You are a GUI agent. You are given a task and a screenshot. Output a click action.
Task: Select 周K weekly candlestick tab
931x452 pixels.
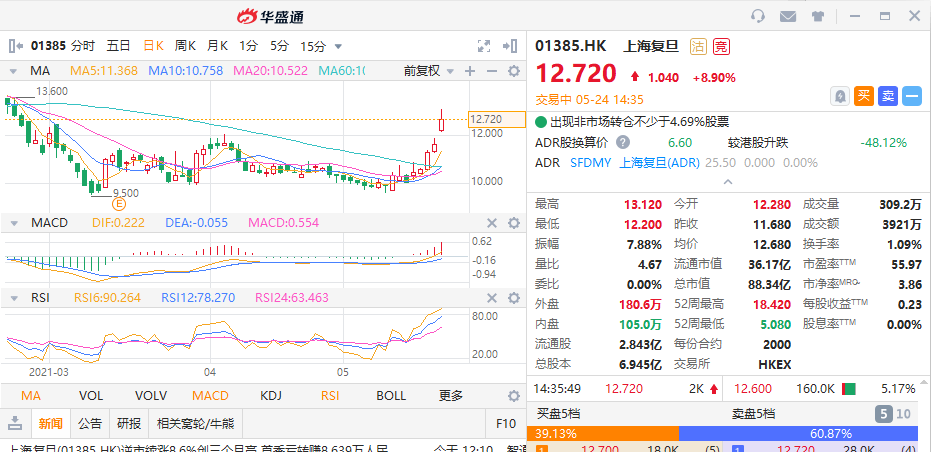185,46
